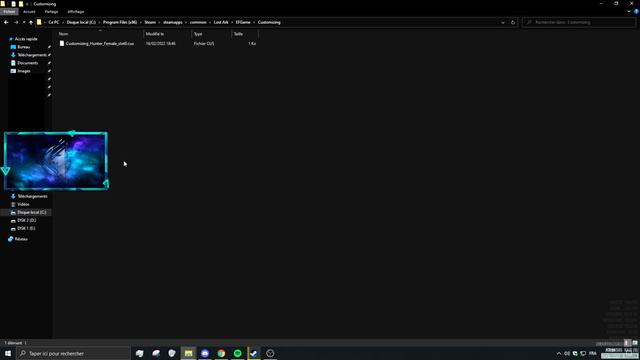Click the Fichier CUS type cell
The width and height of the screenshot is (640, 360).
(204, 43)
